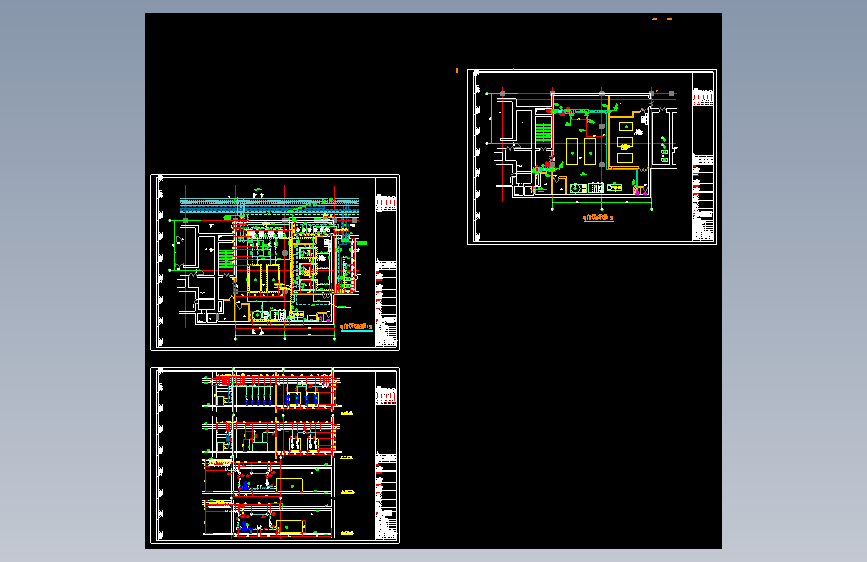Select the bottommost section view in the lower sheet
This screenshot has height=562, width=867.
tap(270, 519)
